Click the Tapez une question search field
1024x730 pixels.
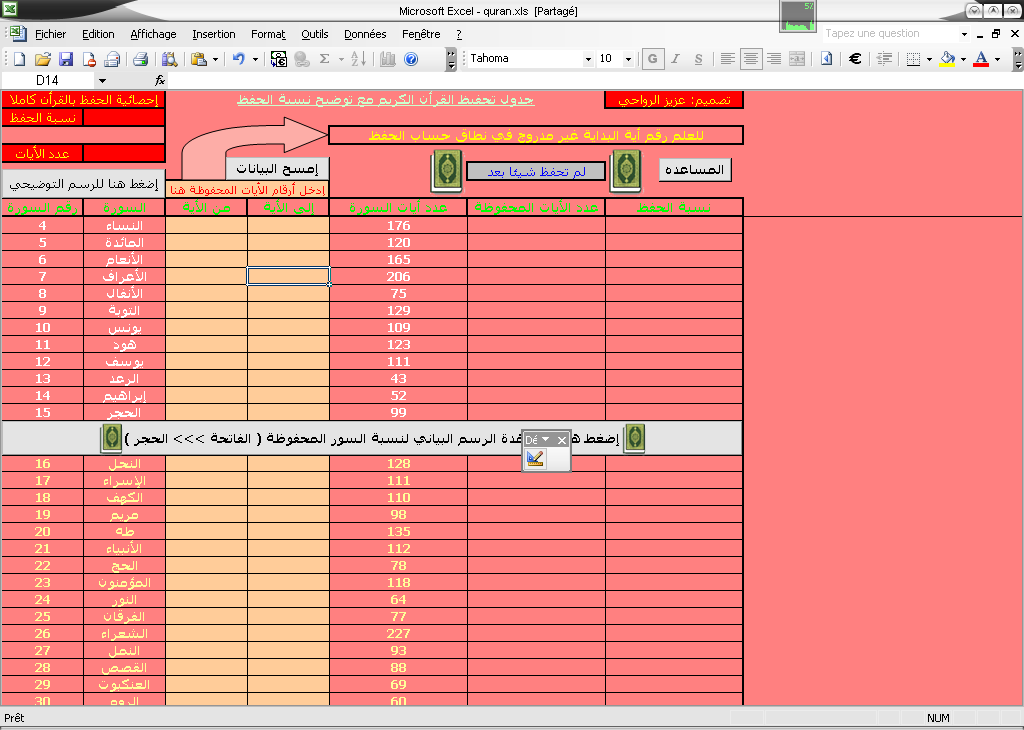pyautogui.click(x=890, y=33)
